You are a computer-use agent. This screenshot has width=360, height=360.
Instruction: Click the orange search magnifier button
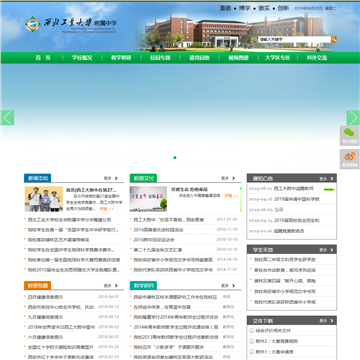click(334, 39)
